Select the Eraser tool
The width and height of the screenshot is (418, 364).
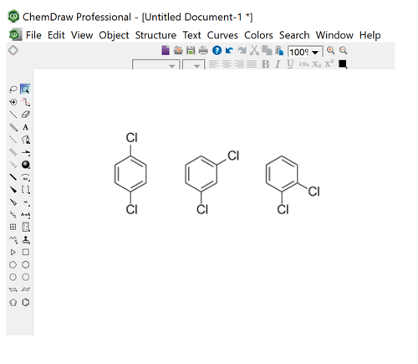[26, 115]
